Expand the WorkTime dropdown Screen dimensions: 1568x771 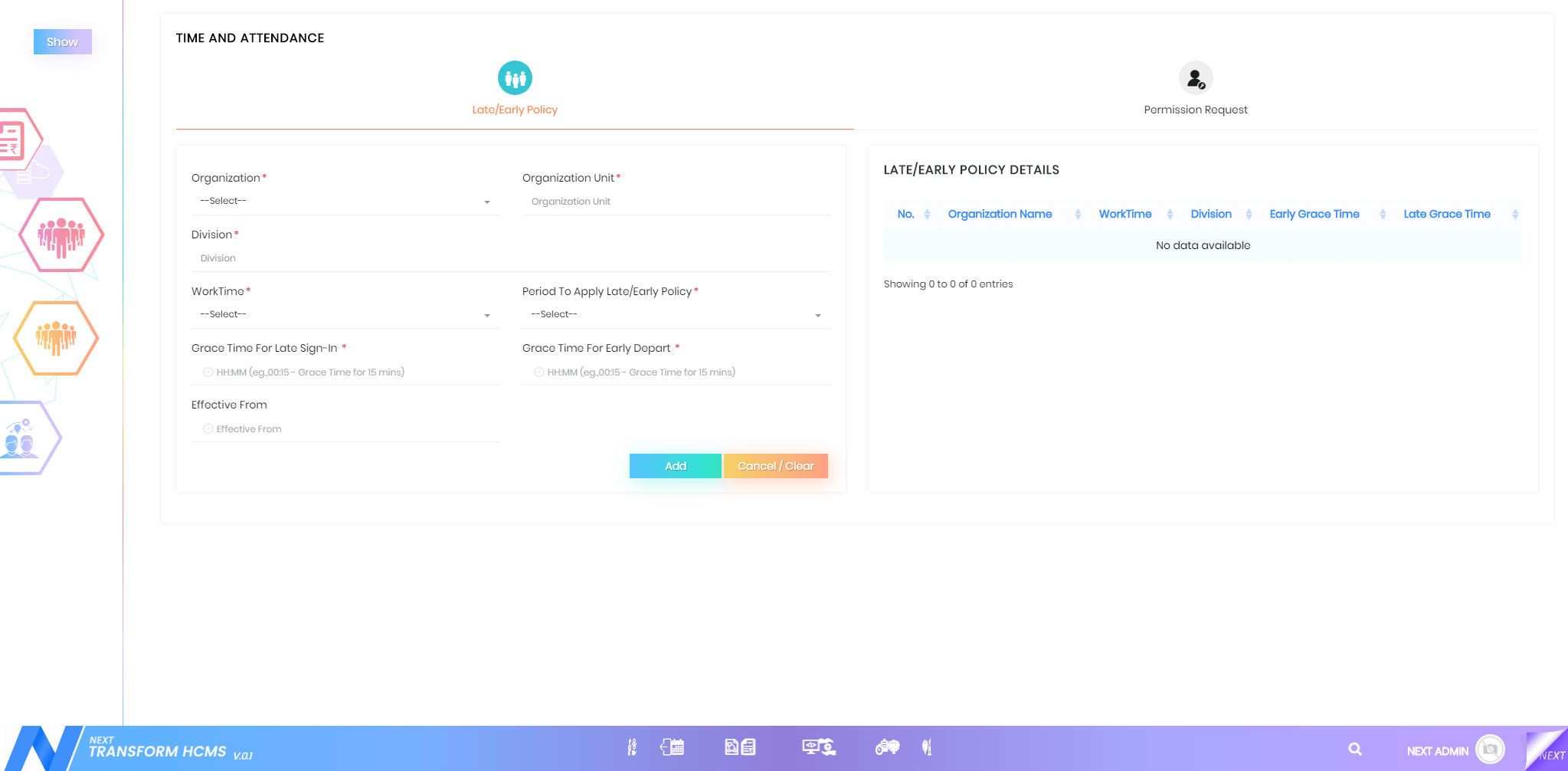click(x=345, y=315)
